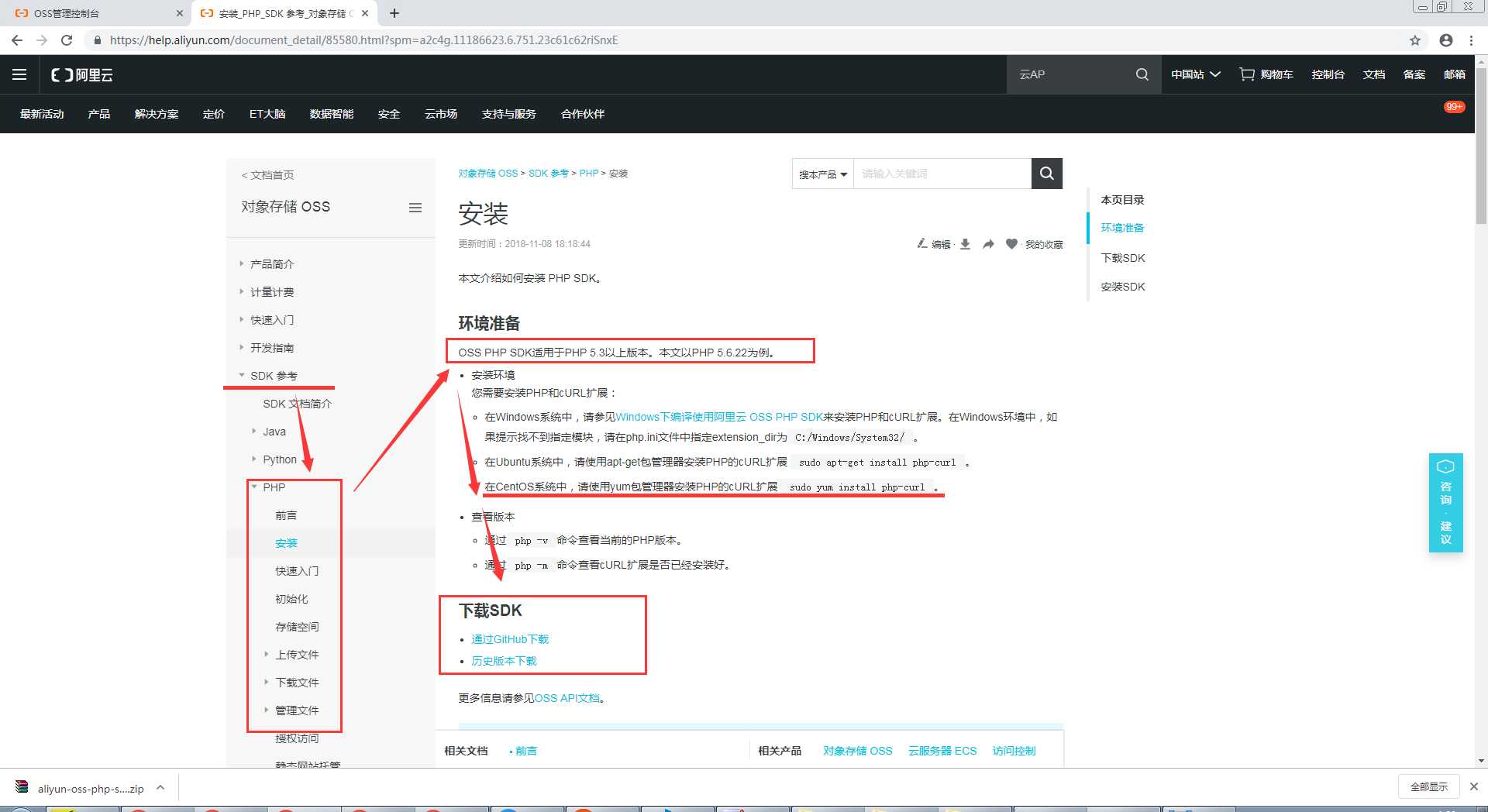Close the downloads bar
Screen dimensions: 1488x812
point(1474,786)
